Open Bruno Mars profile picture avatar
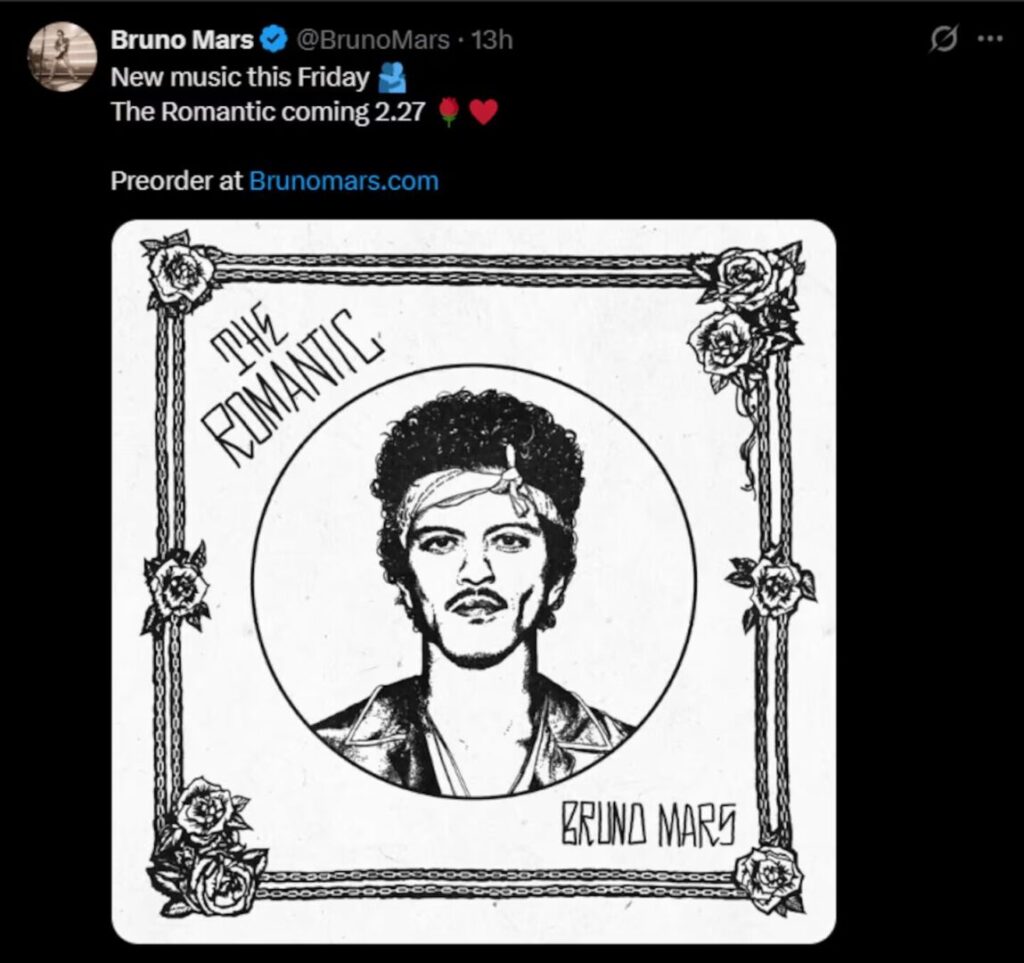Screen dimensions: 1024x963 click(62, 56)
